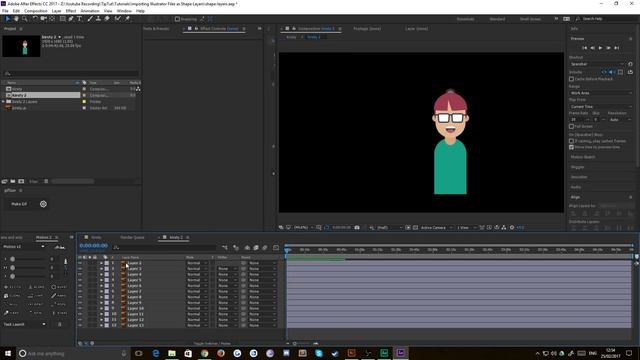
Task: Expand Layer 10 properties triangle
Action: pyautogui.click(x=101, y=309)
